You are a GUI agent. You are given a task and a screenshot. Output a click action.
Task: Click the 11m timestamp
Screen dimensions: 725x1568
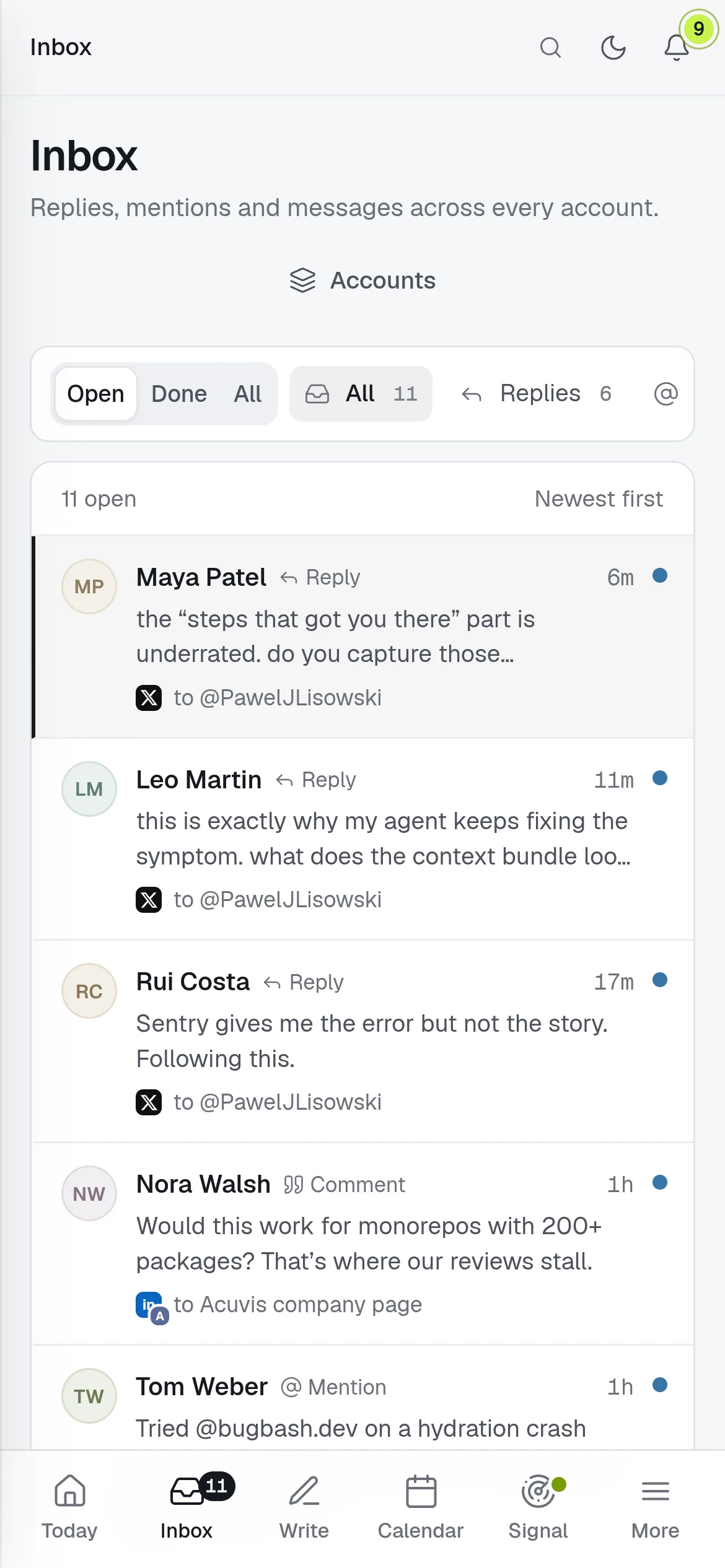tap(613, 780)
